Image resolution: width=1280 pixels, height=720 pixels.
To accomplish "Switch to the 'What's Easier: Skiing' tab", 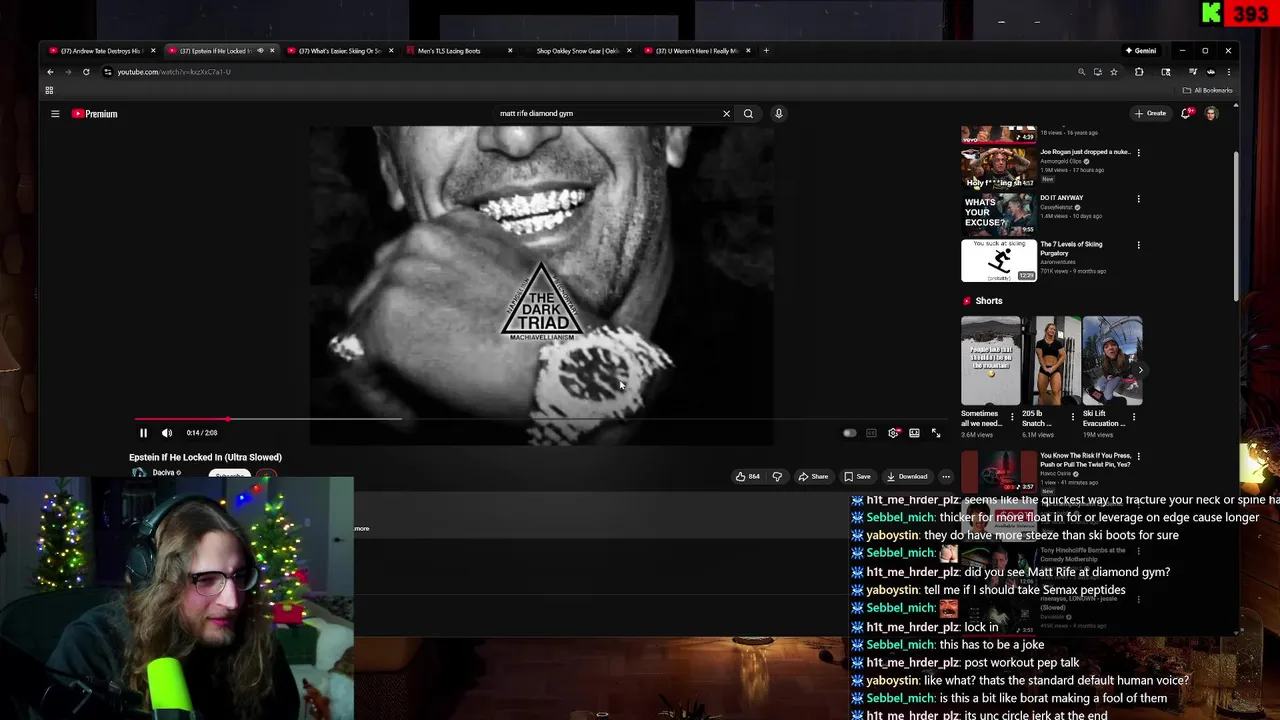I will pos(340,51).
